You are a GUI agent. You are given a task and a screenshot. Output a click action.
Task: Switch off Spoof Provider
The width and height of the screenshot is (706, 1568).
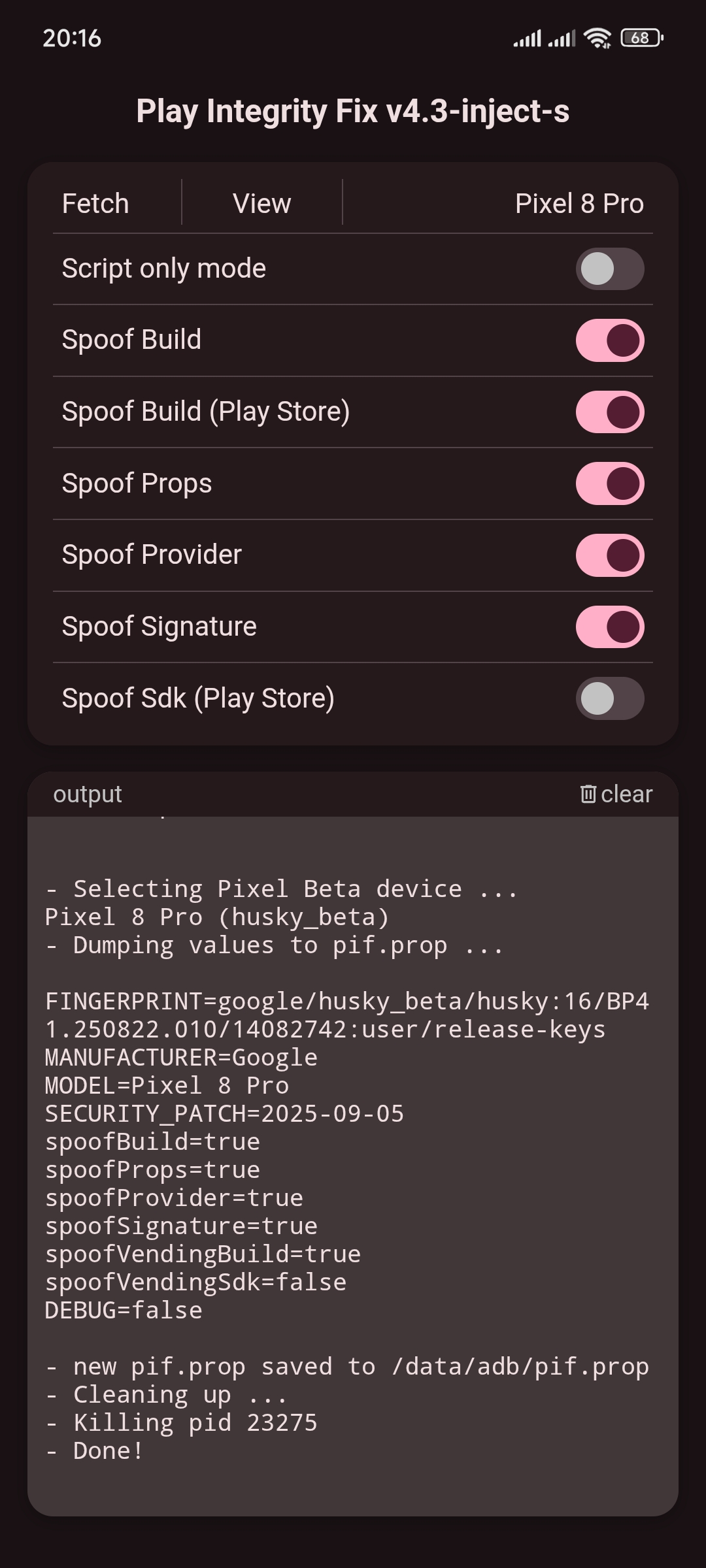[609, 555]
